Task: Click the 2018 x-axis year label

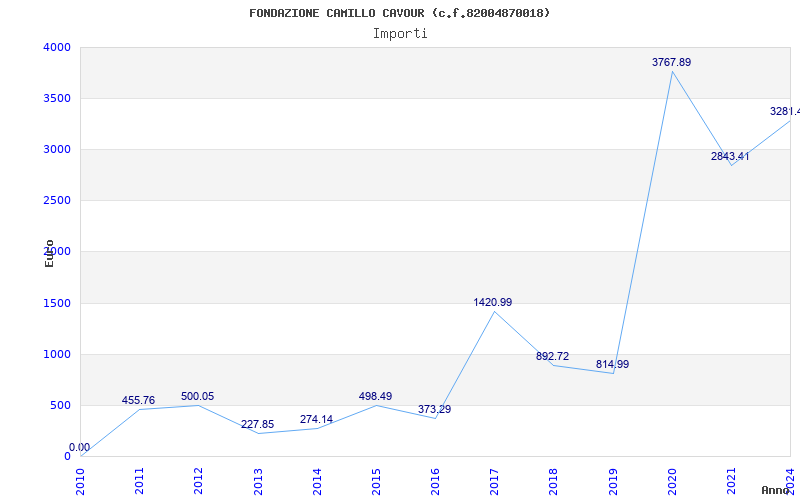Action: (x=554, y=481)
